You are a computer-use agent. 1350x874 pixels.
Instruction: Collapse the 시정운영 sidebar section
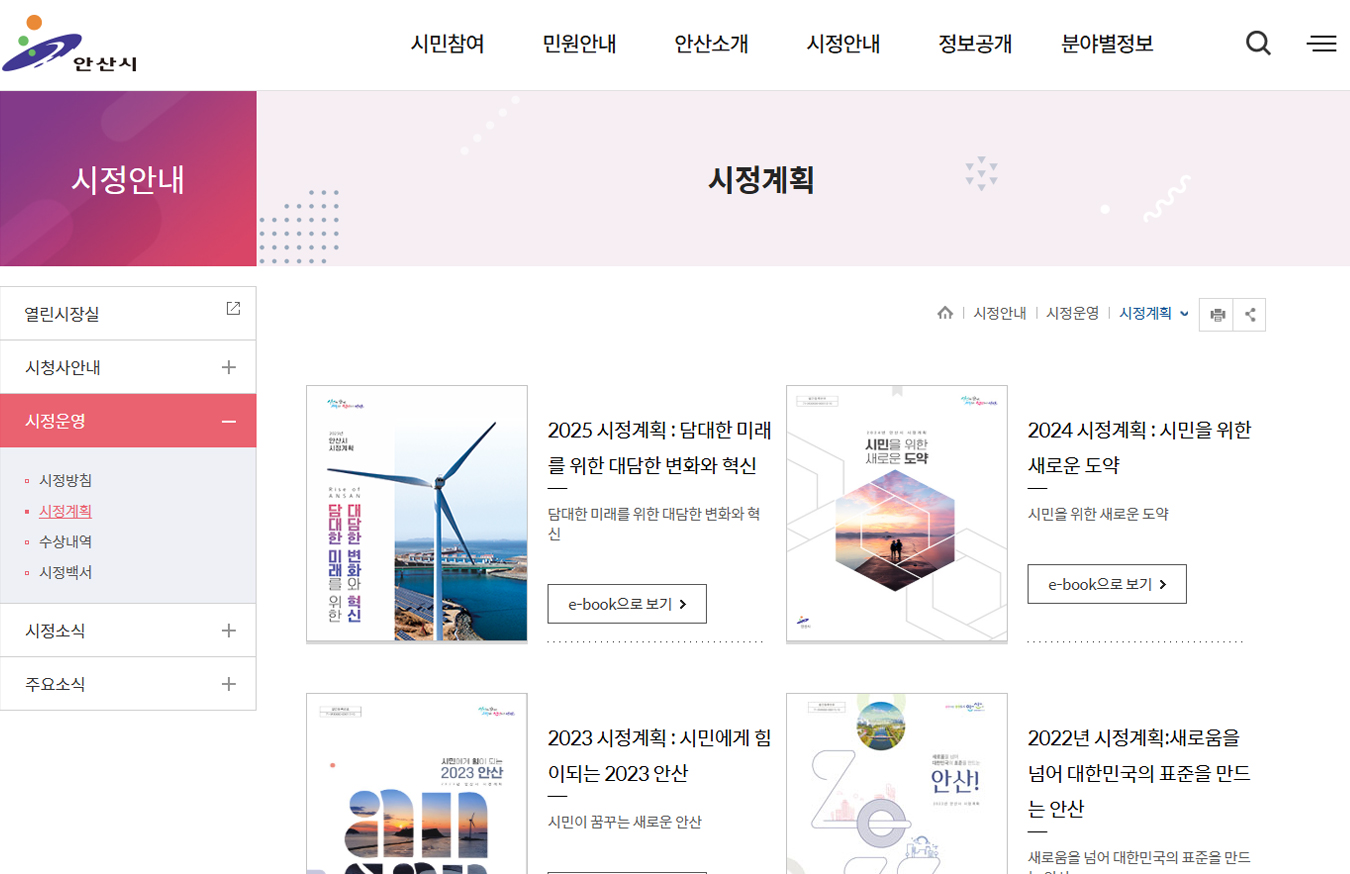coord(229,421)
